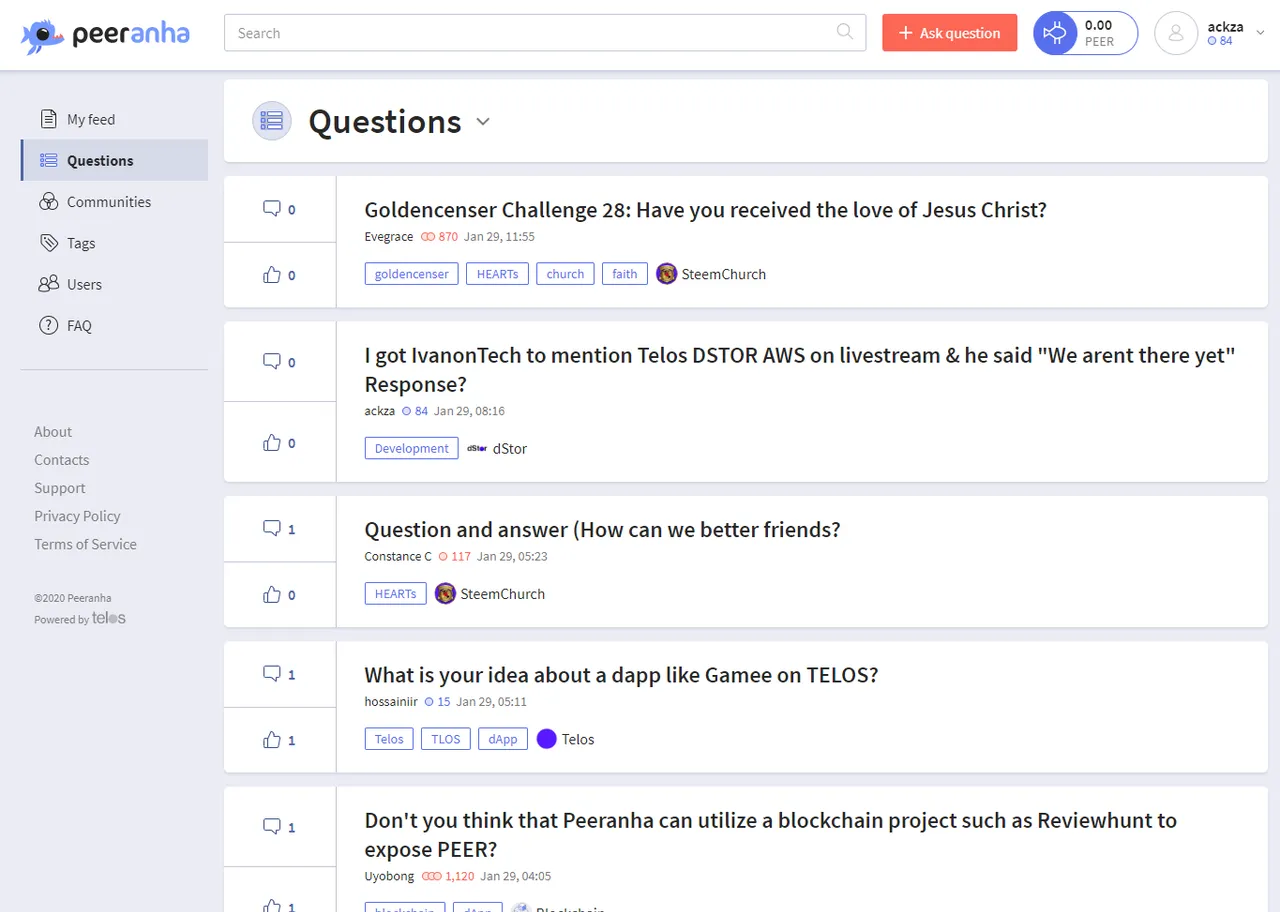
Task: Open the Gamee on TELOS question
Action: [621, 675]
